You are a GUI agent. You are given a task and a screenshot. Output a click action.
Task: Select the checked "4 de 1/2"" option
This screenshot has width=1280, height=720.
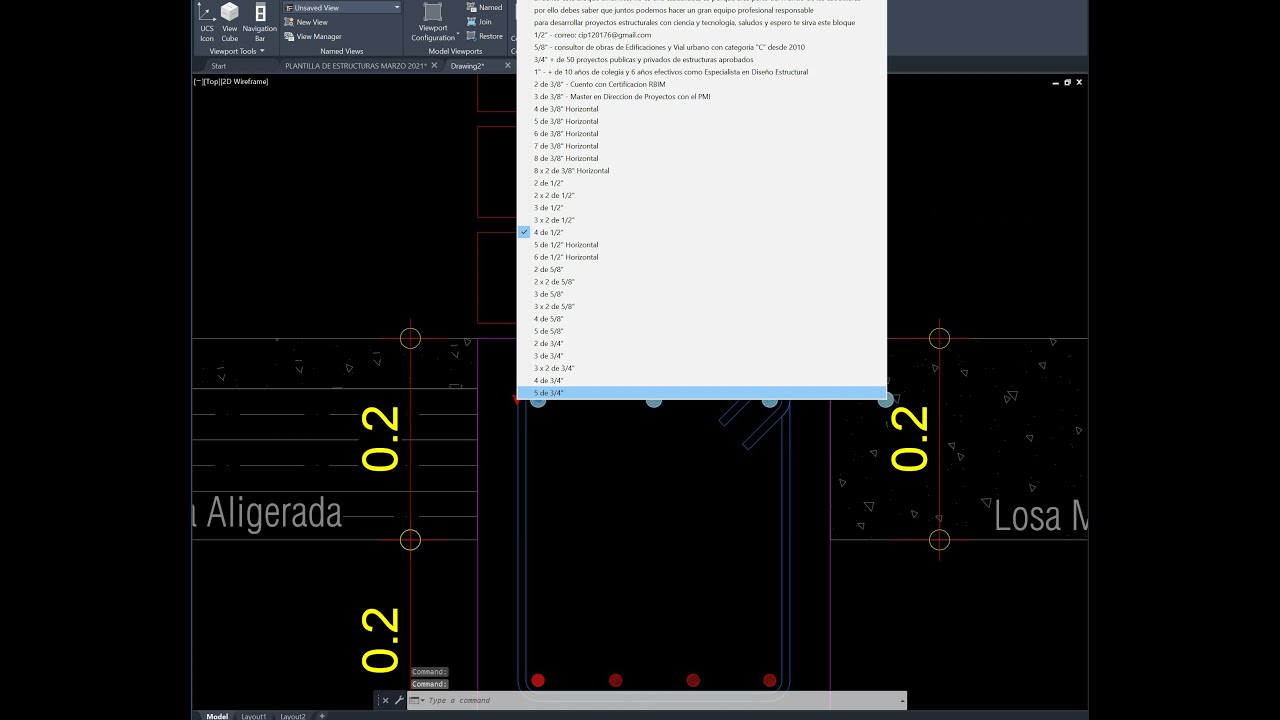[x=701, y=232]
